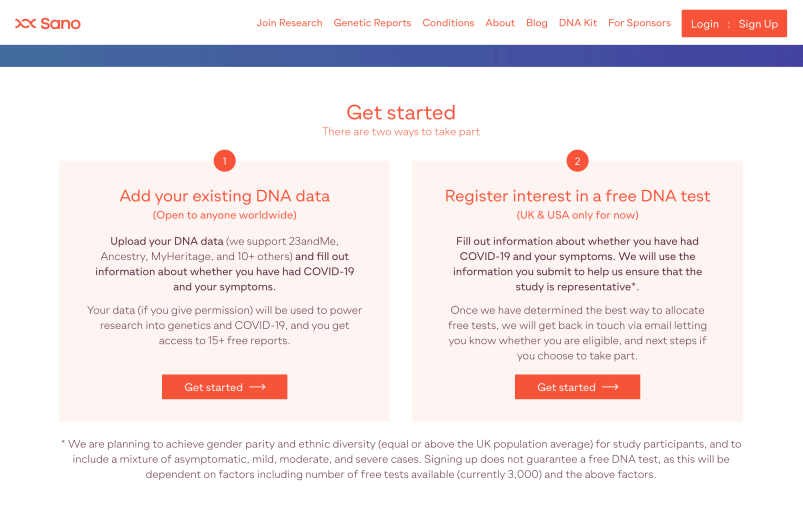Visit the Blog link

[x=537, y=23]
